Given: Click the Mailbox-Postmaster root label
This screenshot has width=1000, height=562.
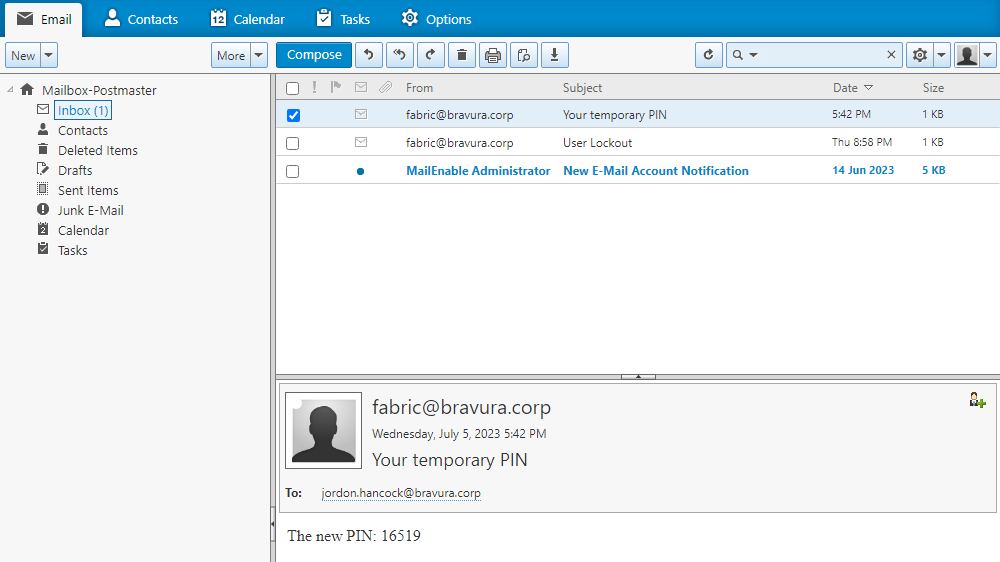Looking at the screenshot, I should click(99, 91).
